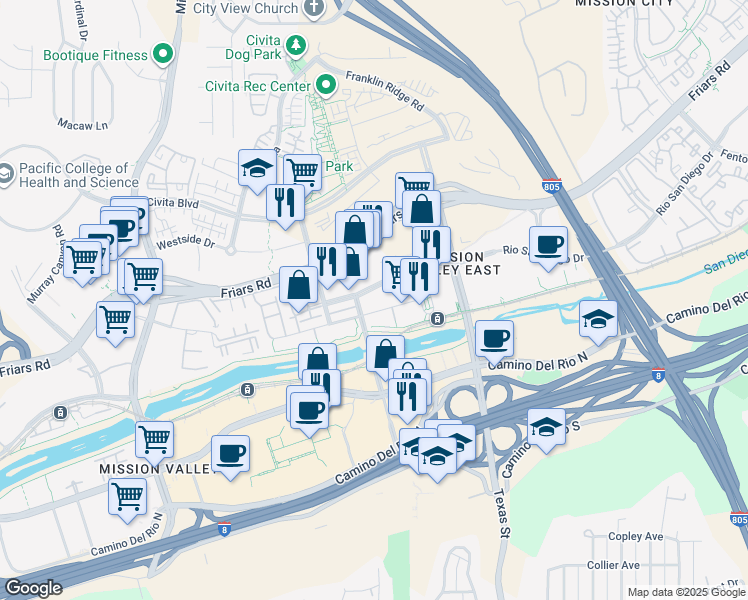The width and height of the screenshot is (748, 600).
Task: Select the coffee marker near Rio San Diego Dr
Action: point(549,248)
